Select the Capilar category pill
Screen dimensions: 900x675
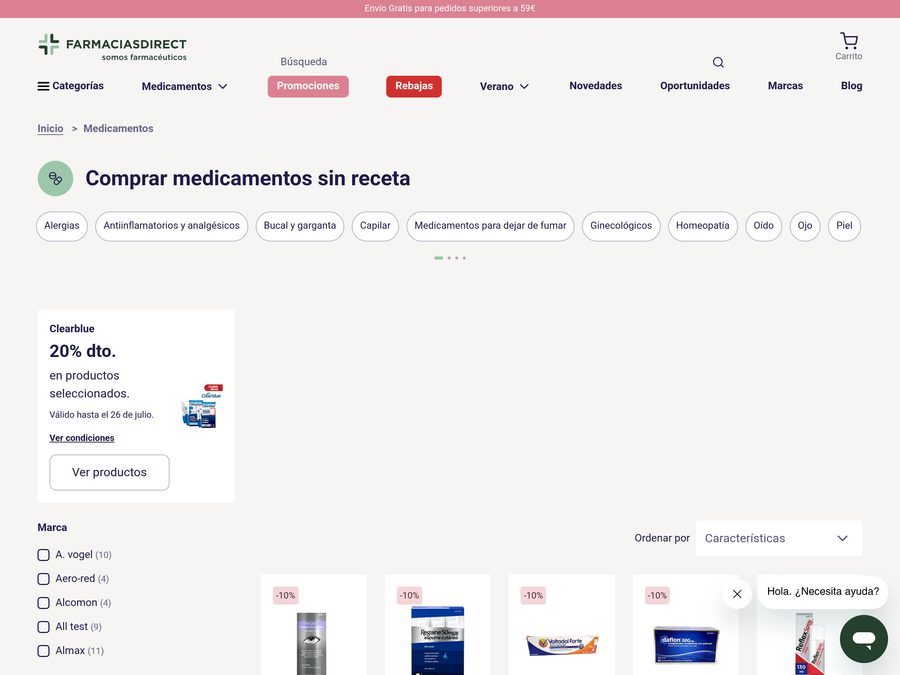(x=375, y=226)
